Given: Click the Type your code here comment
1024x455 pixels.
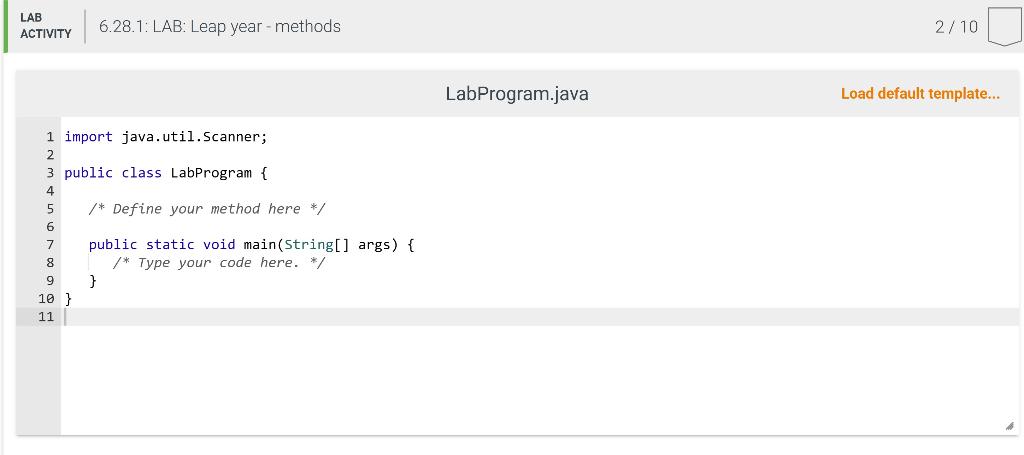Looking at the screenshot, I should tap(219, 262).
